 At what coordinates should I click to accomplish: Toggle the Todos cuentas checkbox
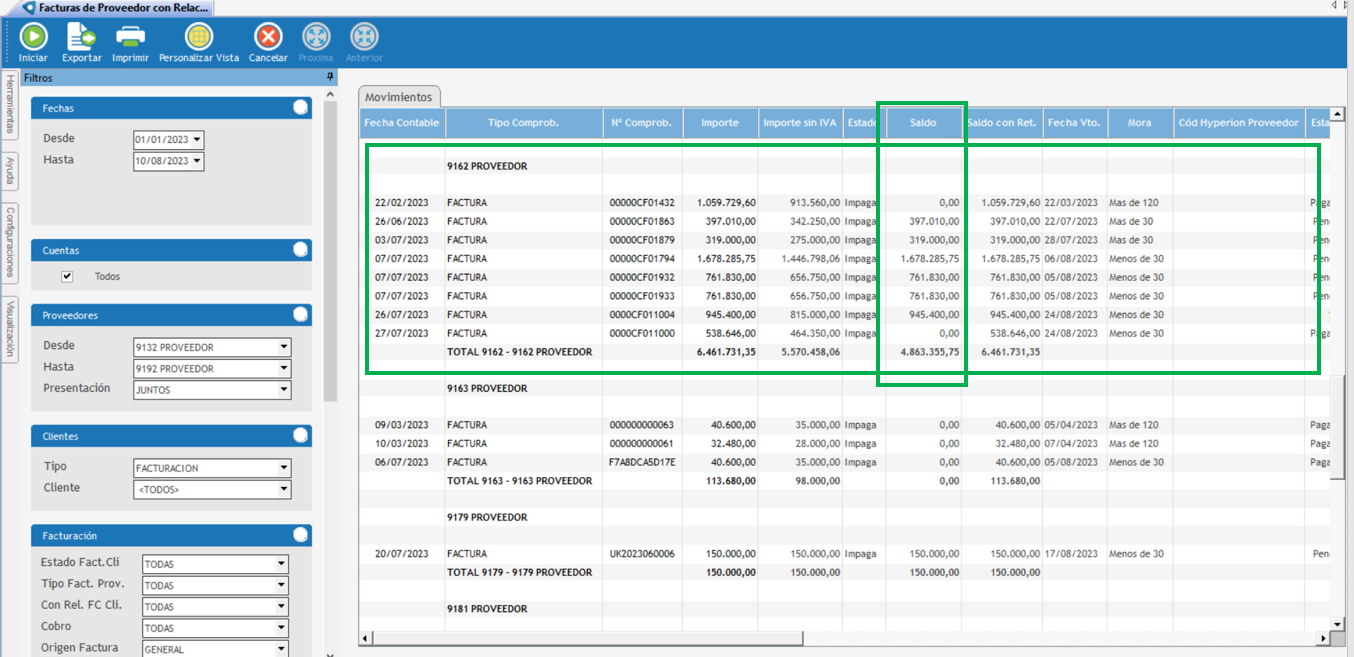(67, 276)
